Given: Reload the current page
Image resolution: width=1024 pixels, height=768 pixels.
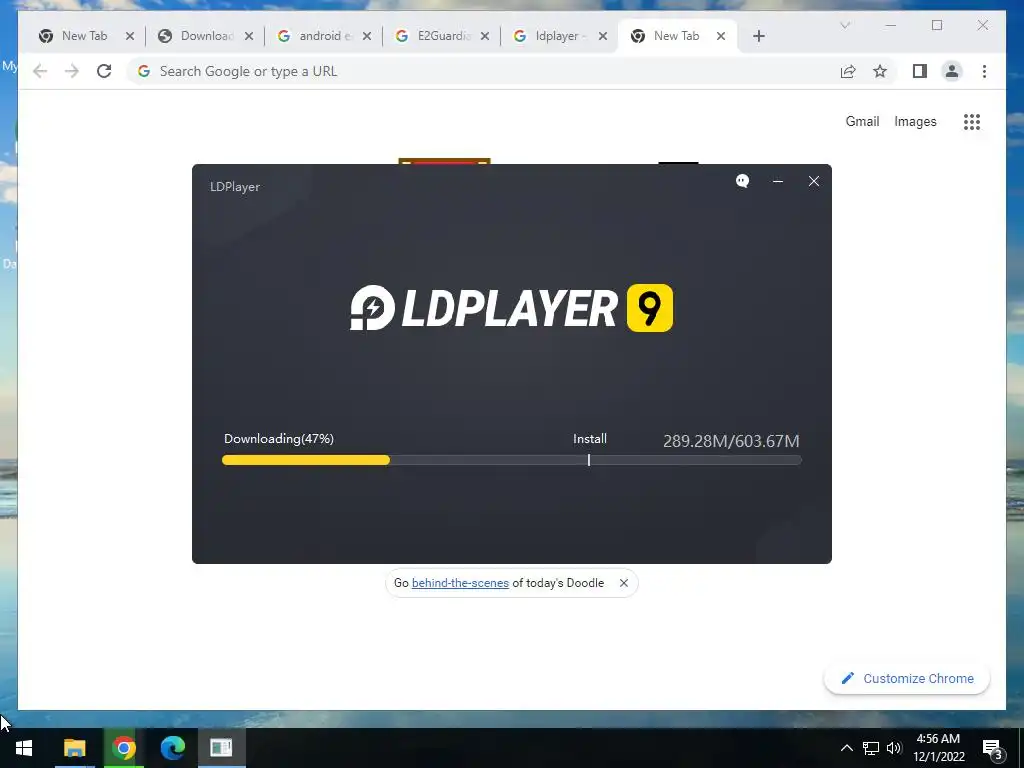Looking at the screenshot, I should (104, 71).
